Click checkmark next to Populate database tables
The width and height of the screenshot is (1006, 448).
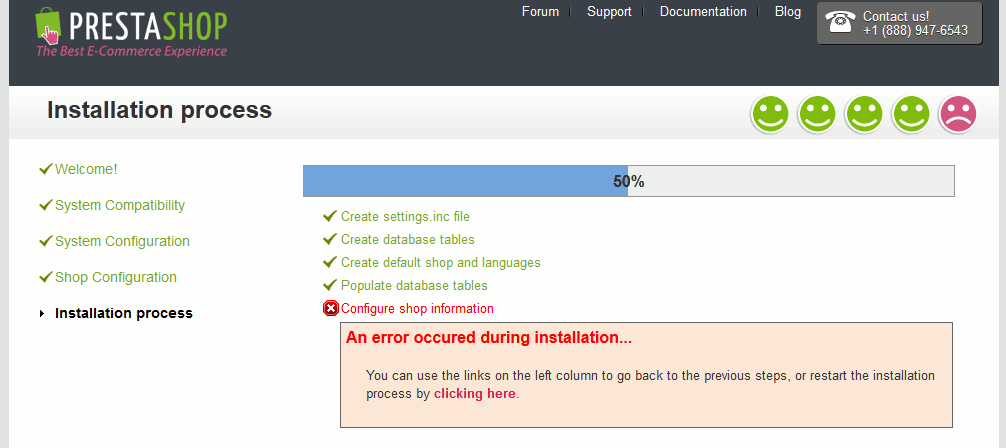click(x=330, y=285)
